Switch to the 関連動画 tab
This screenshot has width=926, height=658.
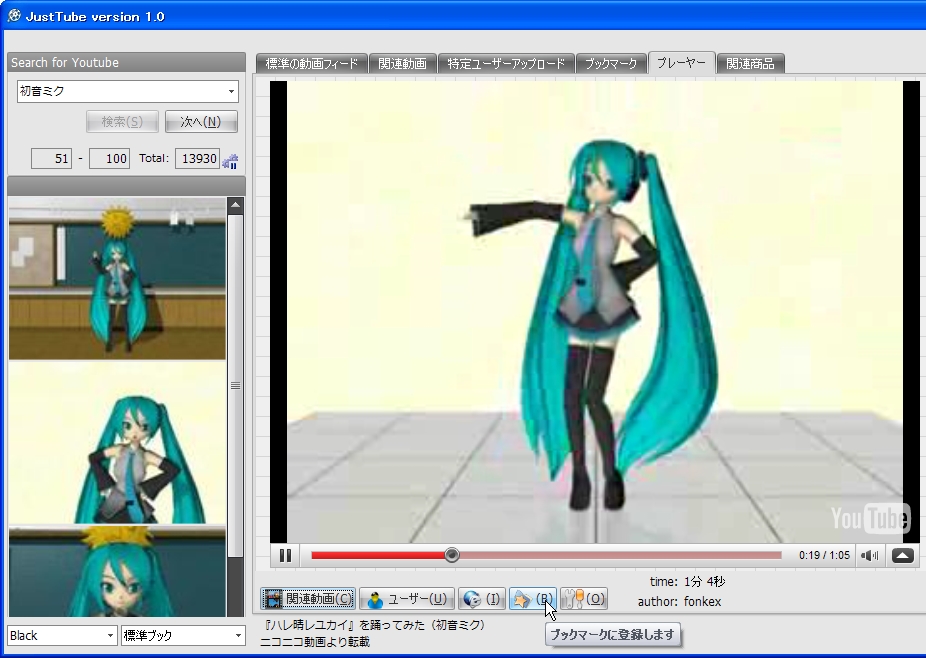(x=403, y=63)
